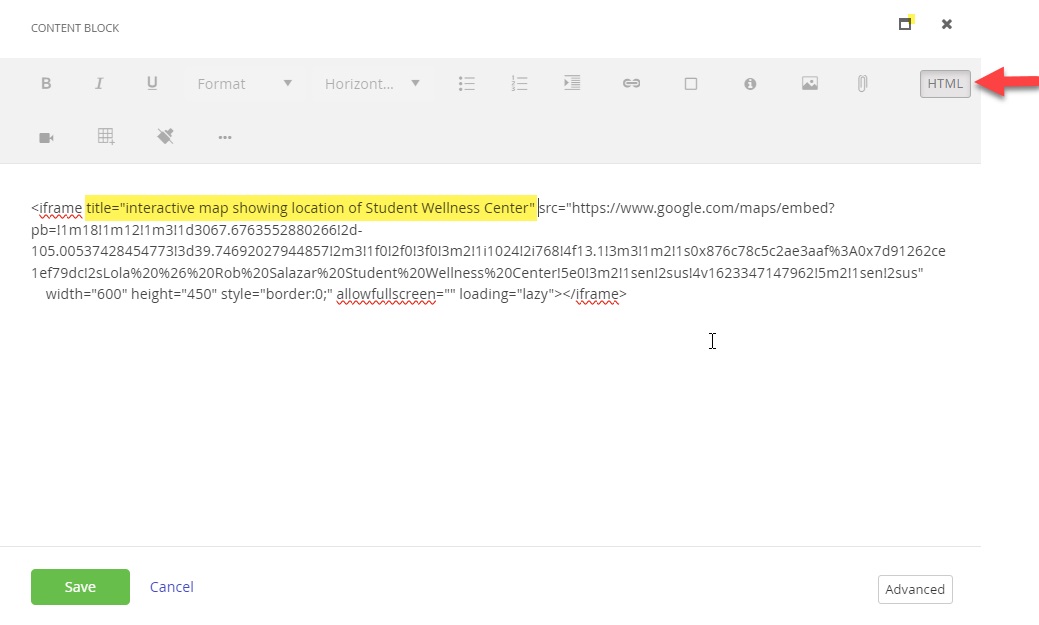Save the content block
Image resolution: width=1039 pixels, height=625 pixels.
(x=80, y=587)
